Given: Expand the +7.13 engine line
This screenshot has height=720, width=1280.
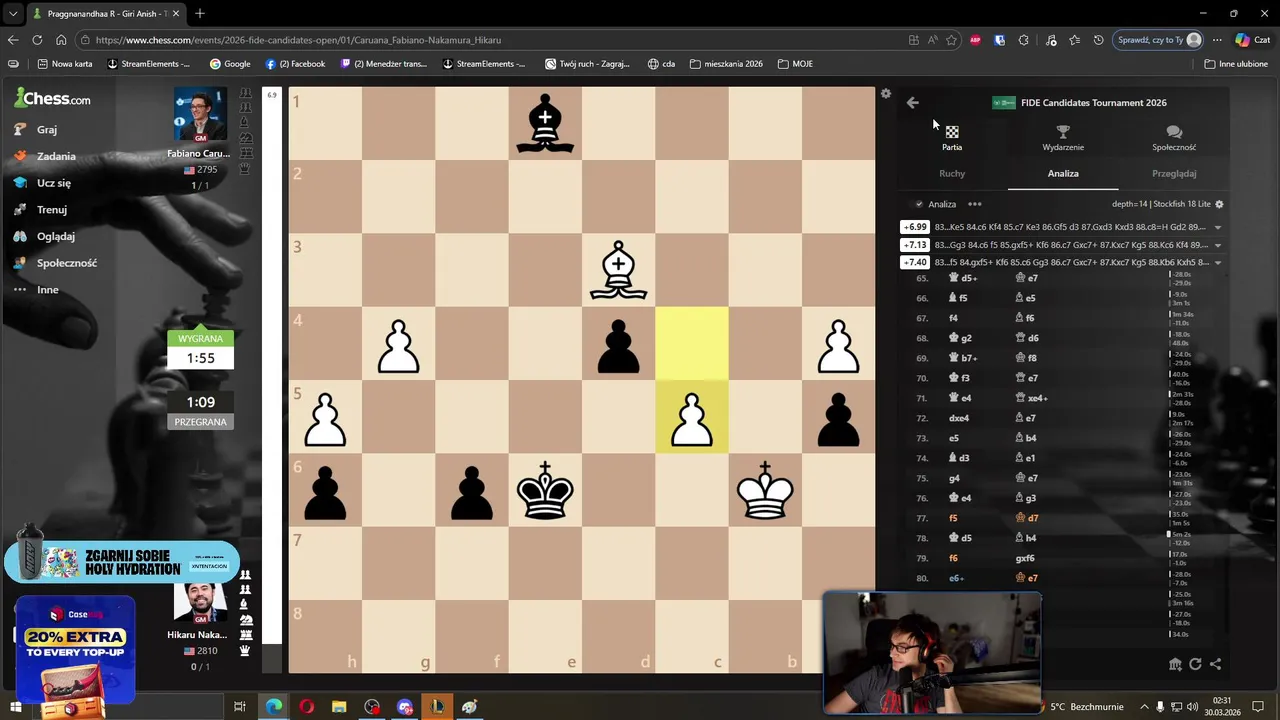Looking at the screenshot, I should click(x=1217, y=245).
